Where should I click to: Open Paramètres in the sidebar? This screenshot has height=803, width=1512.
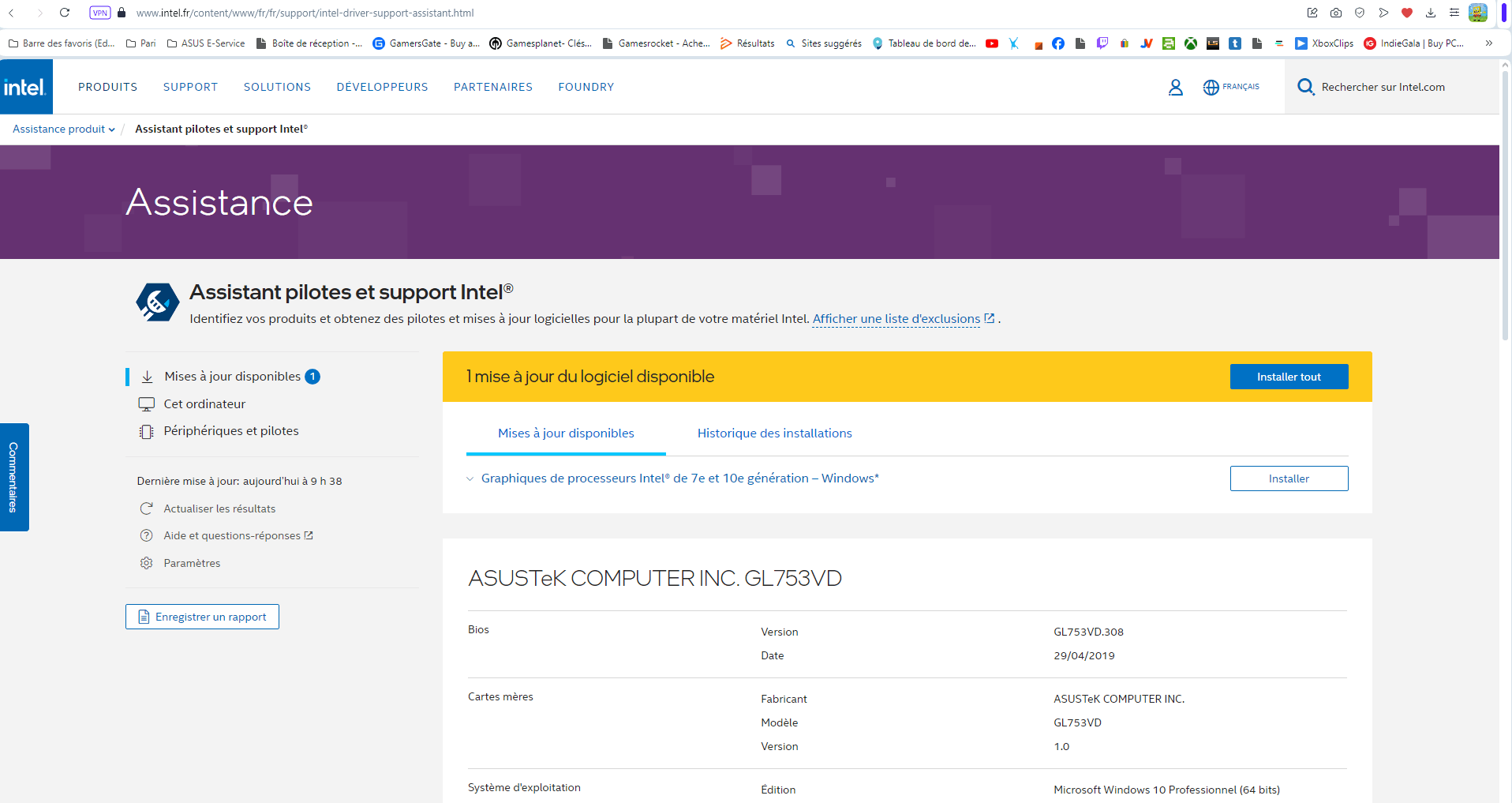180,563
